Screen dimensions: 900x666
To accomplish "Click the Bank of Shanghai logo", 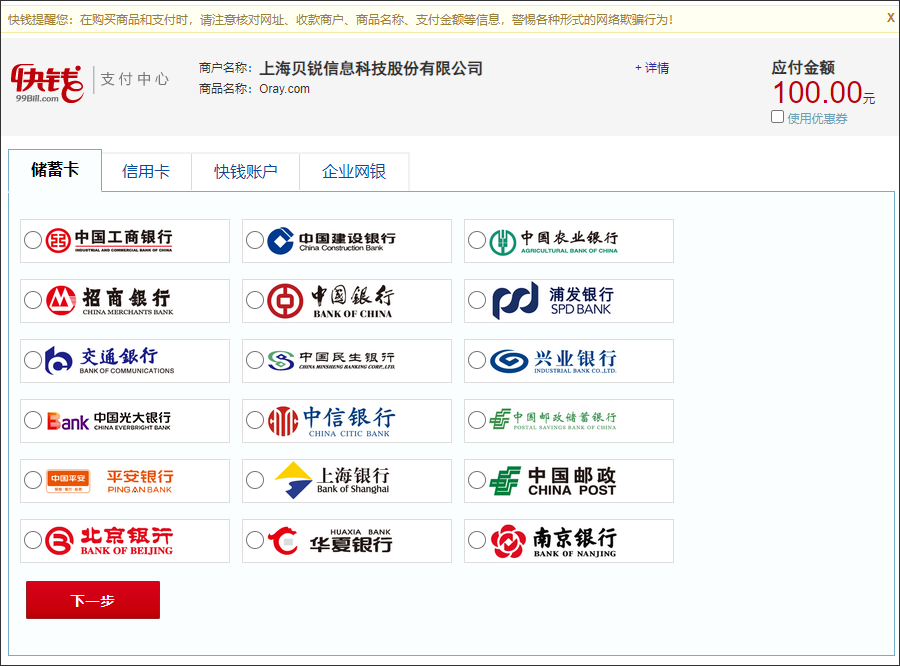I will (332, 480).
